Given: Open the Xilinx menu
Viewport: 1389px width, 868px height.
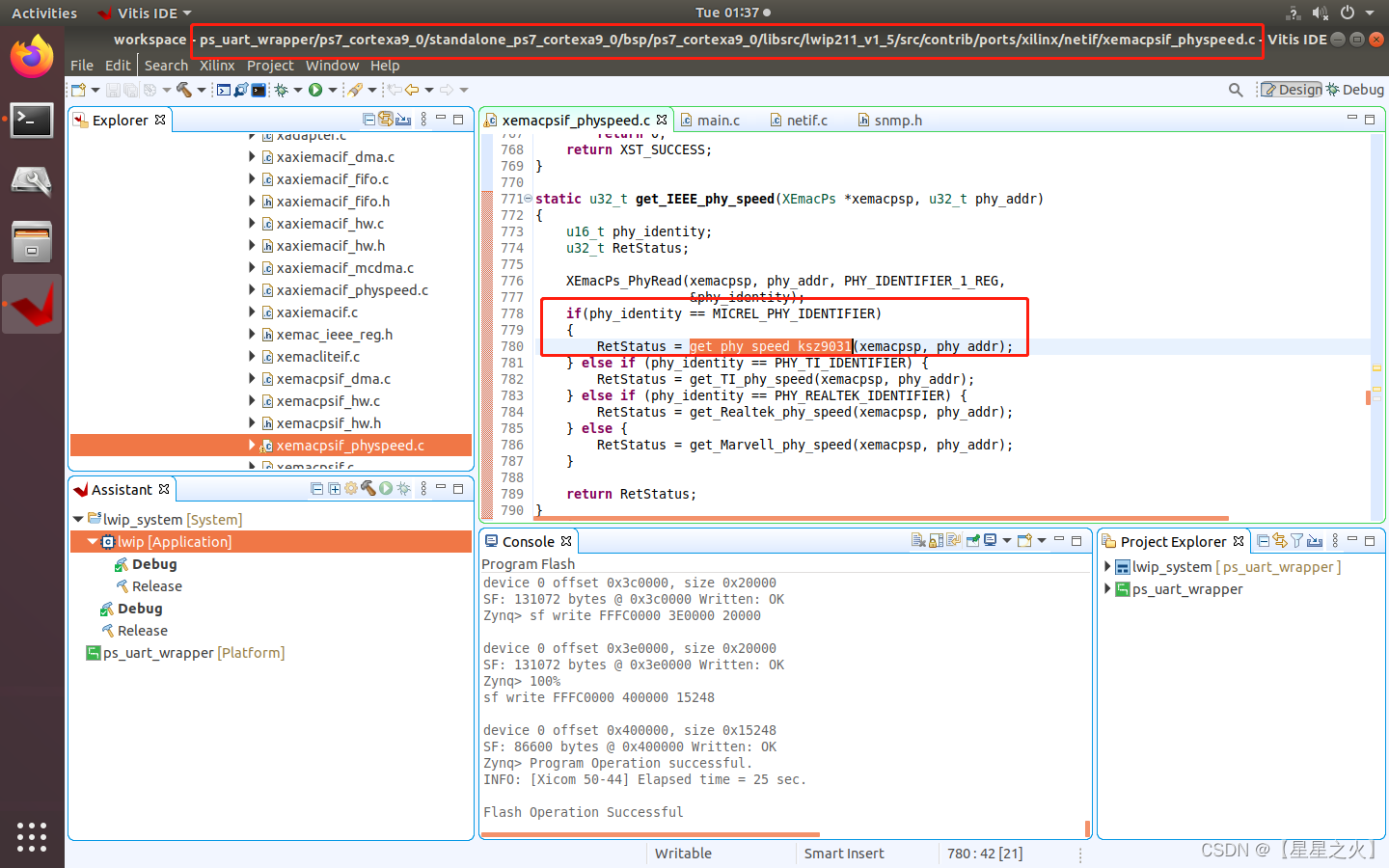Looking at the screenshot, I should coord(216,65).
